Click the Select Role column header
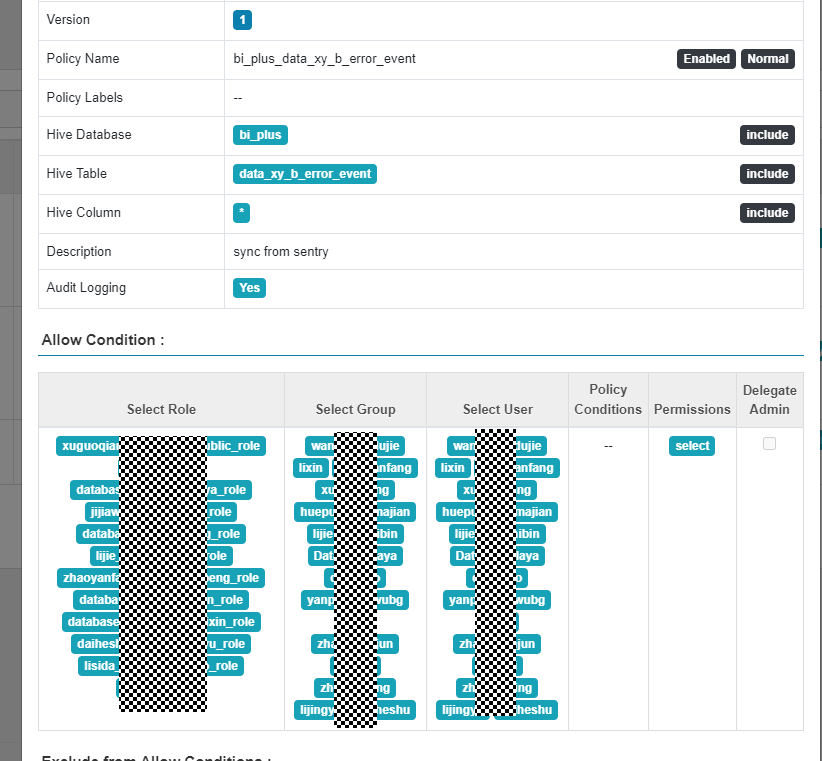This screenshot has height=761, width=822. (161, 409)
